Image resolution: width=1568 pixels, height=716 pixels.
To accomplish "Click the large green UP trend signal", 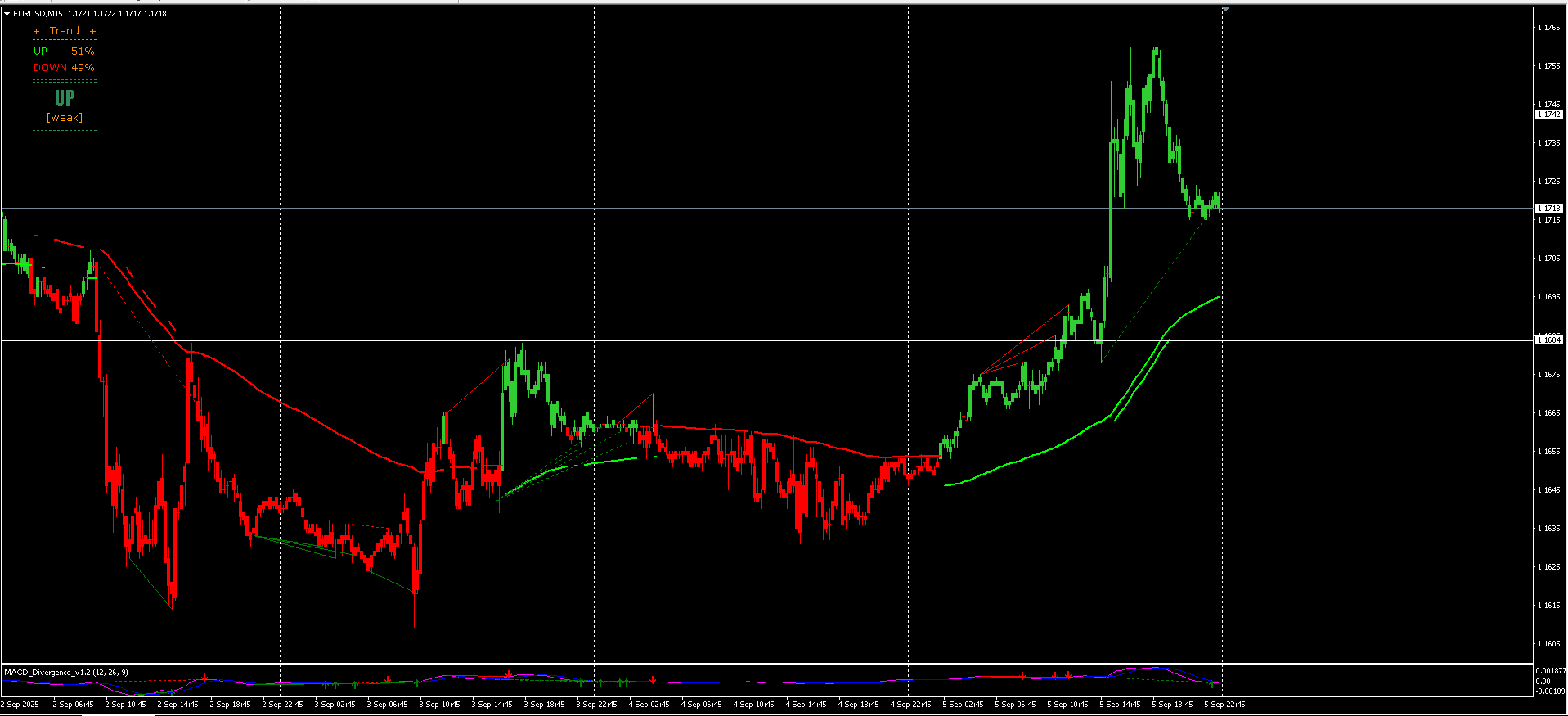I will click(65, 98).
